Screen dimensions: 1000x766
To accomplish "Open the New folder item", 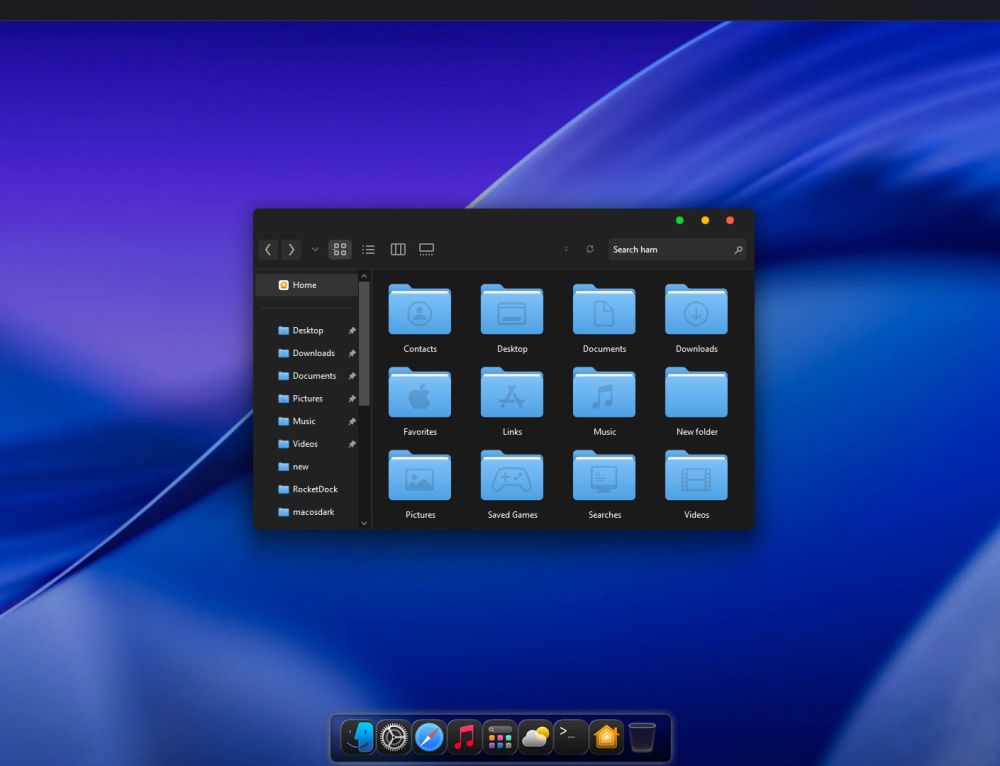I will [x=696, y=393].
